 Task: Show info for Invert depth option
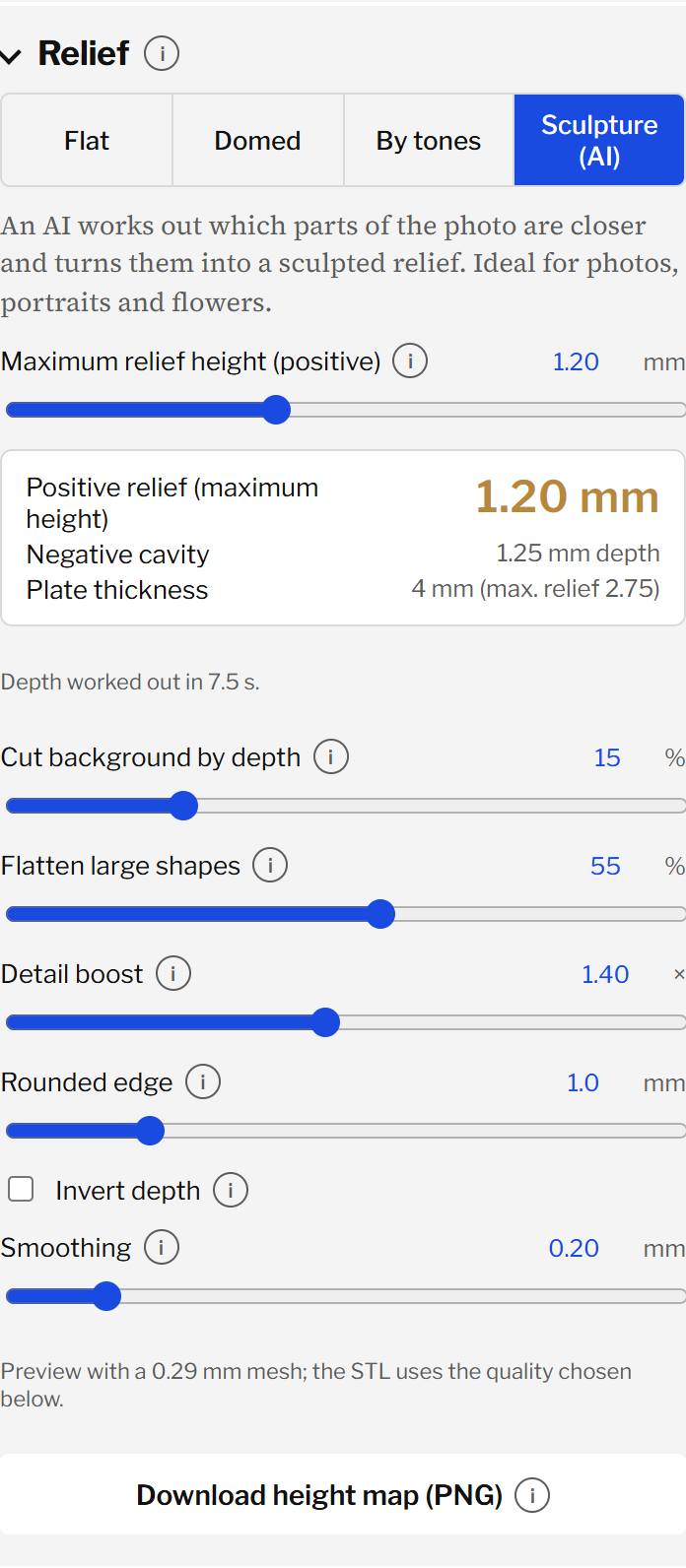231,1190
